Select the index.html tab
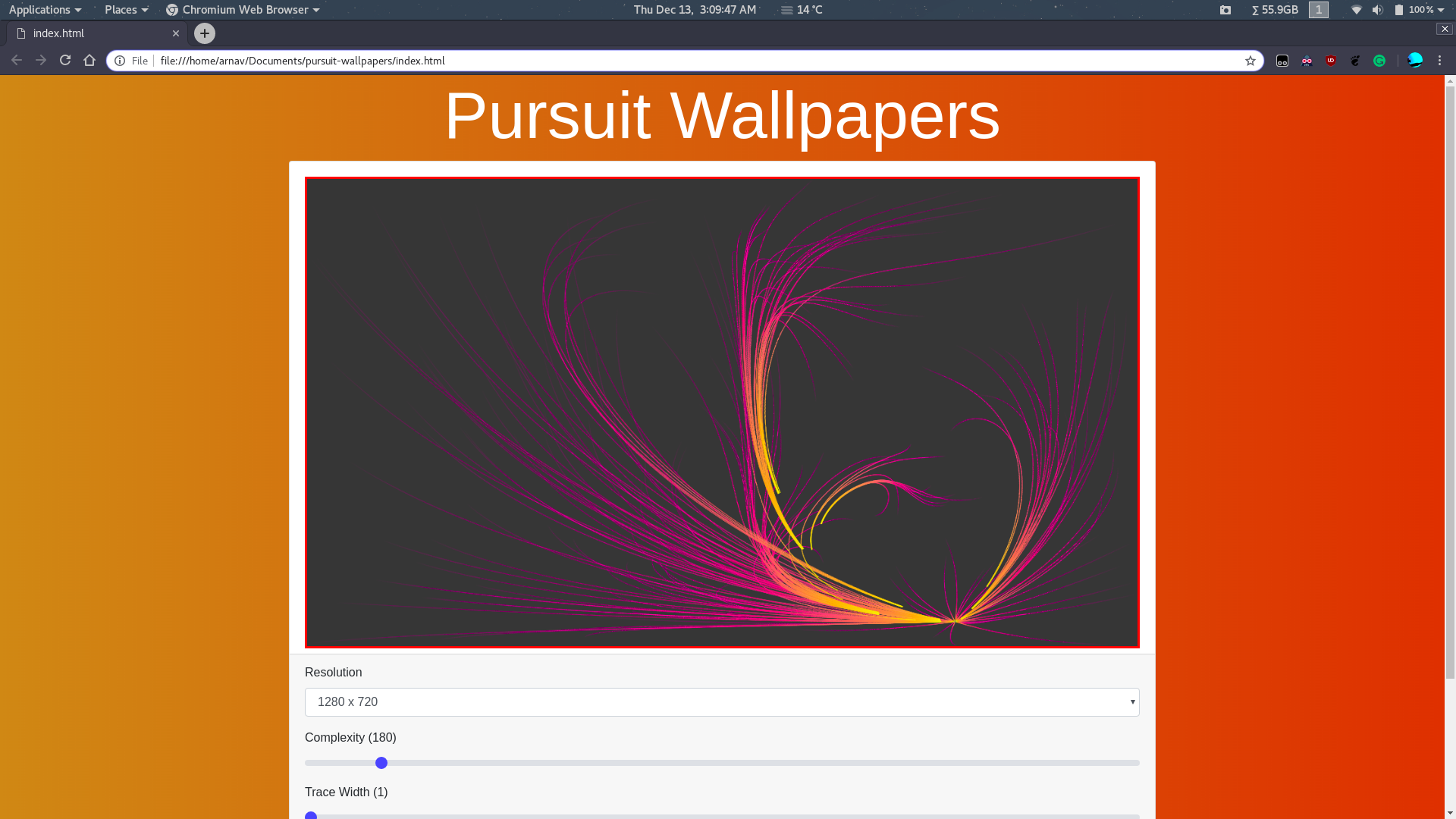1456x819 pixels. point(91,33)
